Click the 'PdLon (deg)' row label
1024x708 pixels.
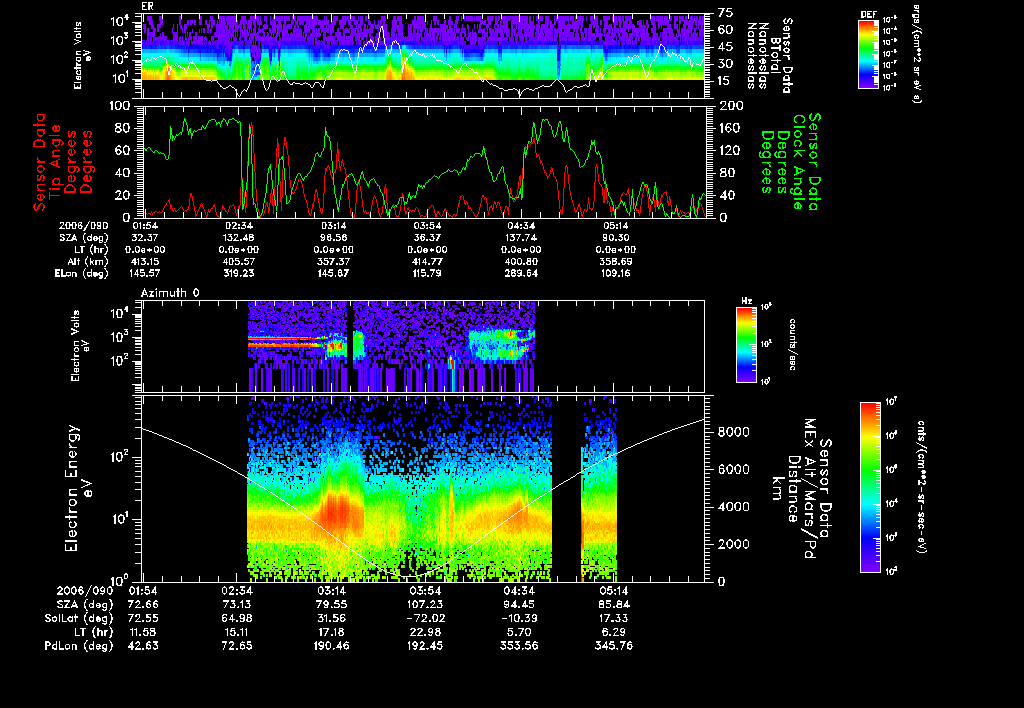click(x=78, y=646)
